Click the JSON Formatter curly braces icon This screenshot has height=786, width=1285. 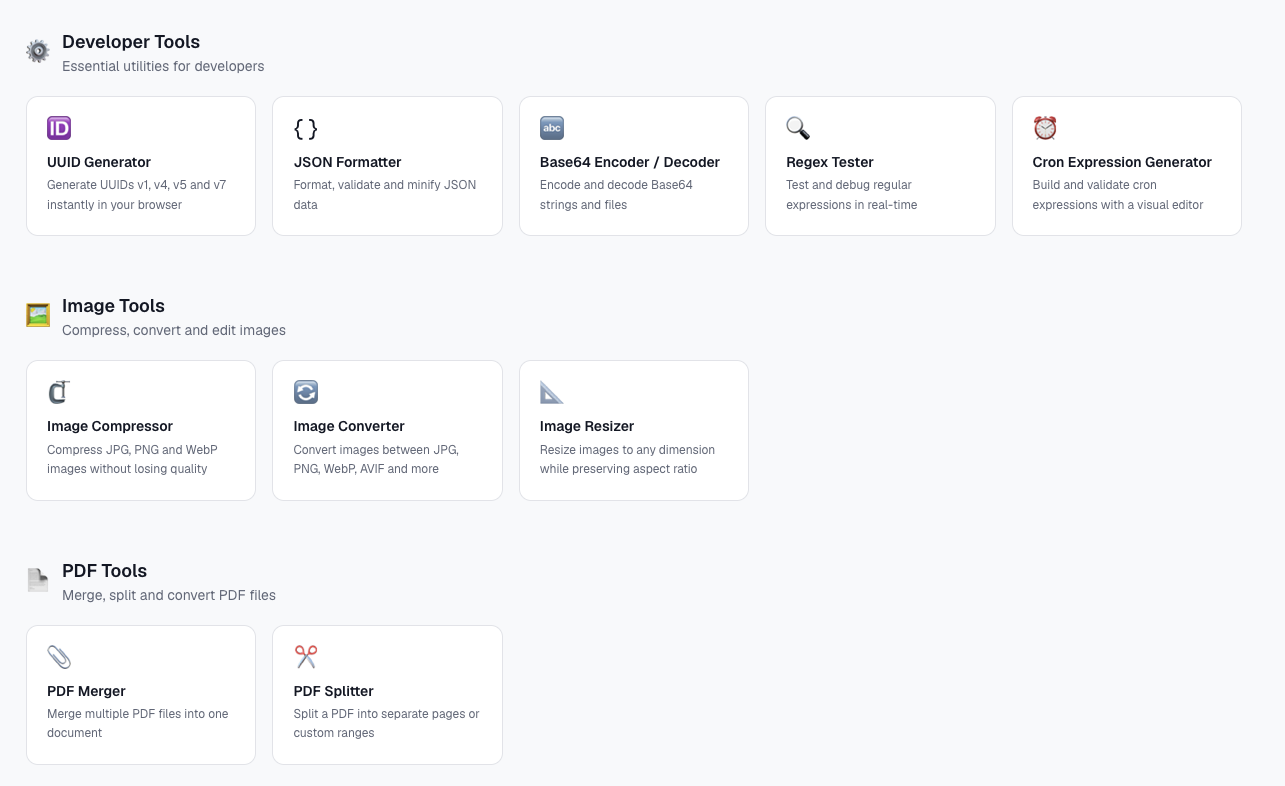tap(306, 128)
